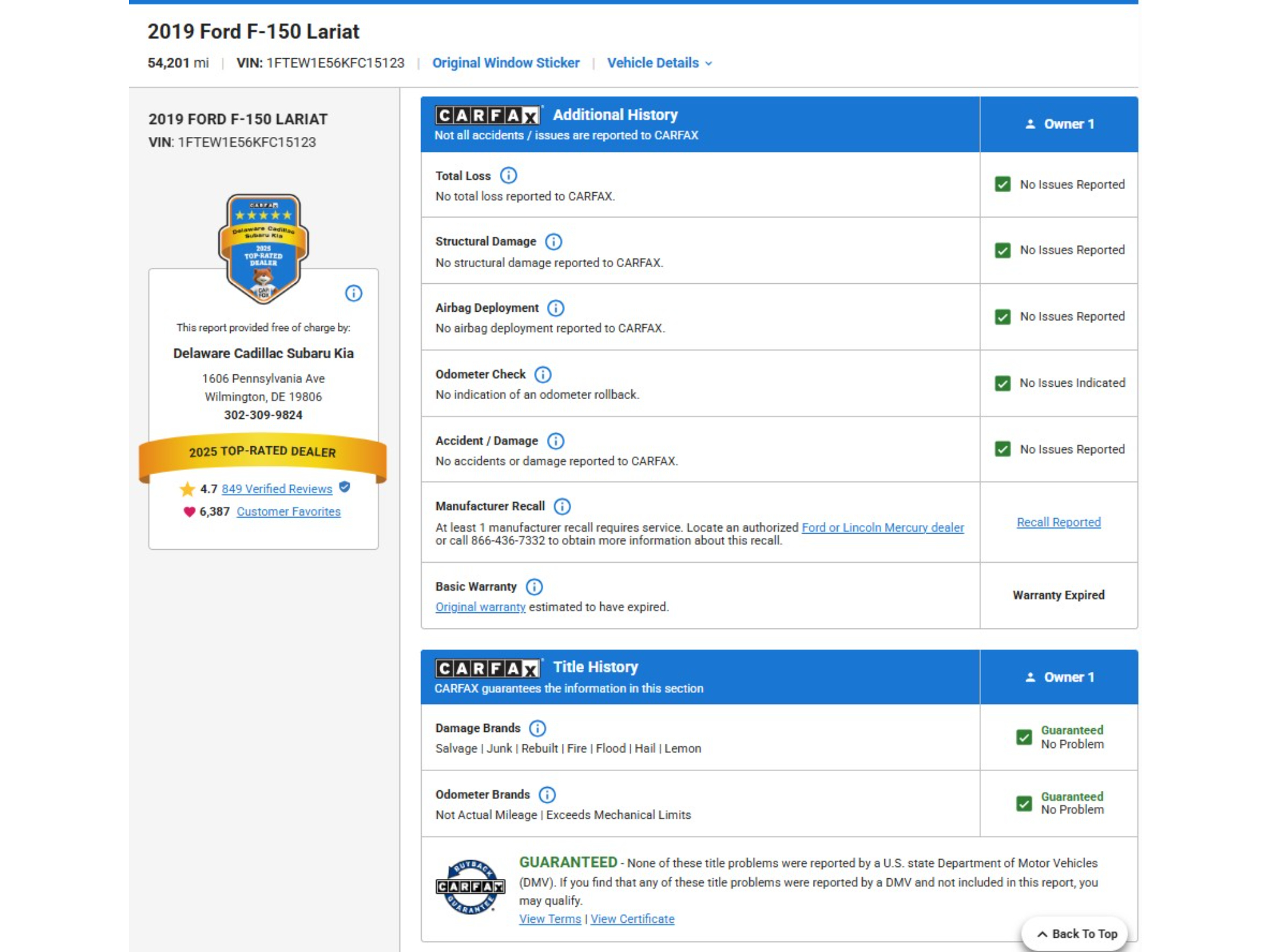Open Customer Favorites link
Viewport: 1270px width, 952px height.
(x=288, y=512)
